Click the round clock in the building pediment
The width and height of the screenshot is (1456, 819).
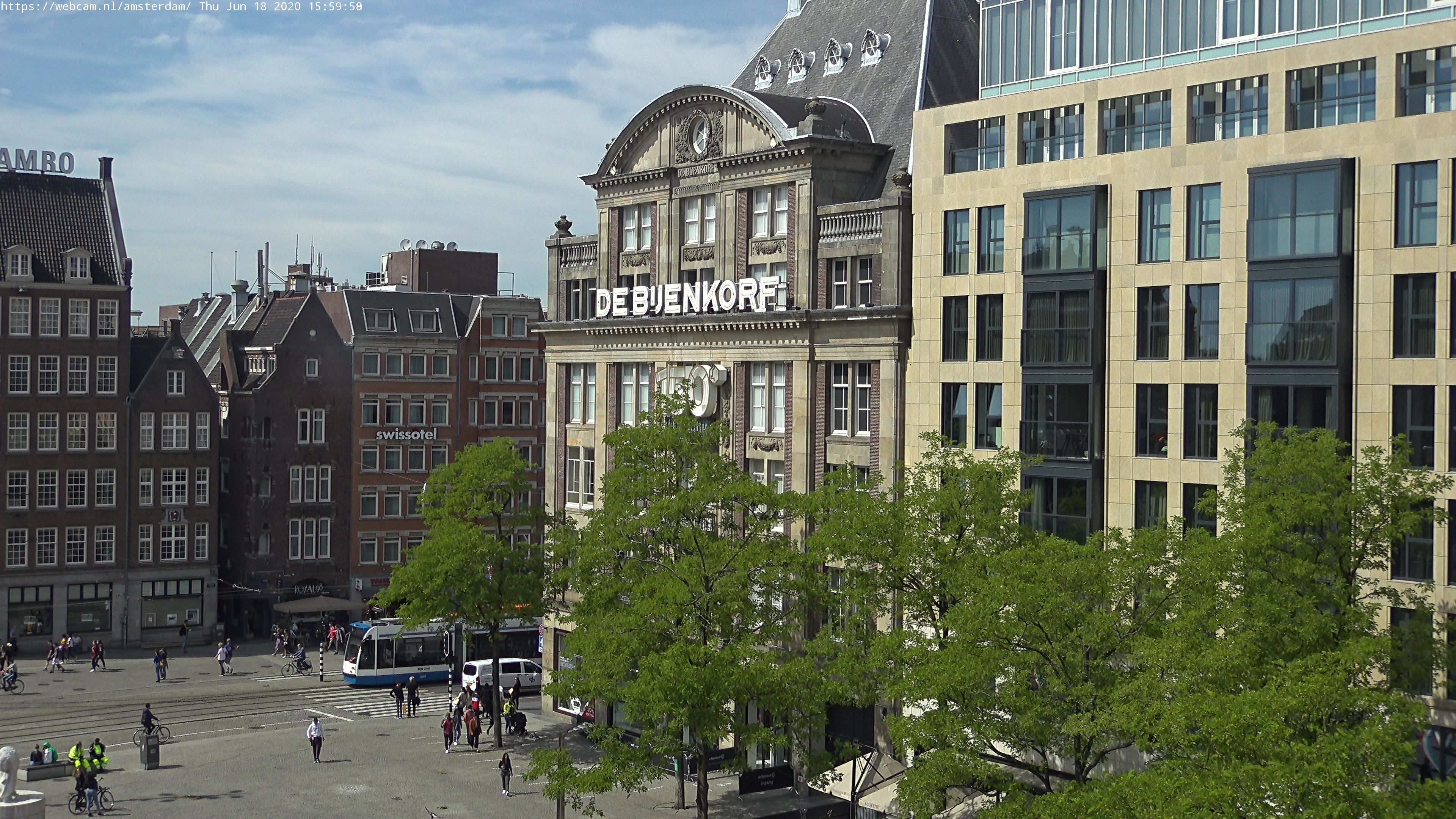point(700,135)
